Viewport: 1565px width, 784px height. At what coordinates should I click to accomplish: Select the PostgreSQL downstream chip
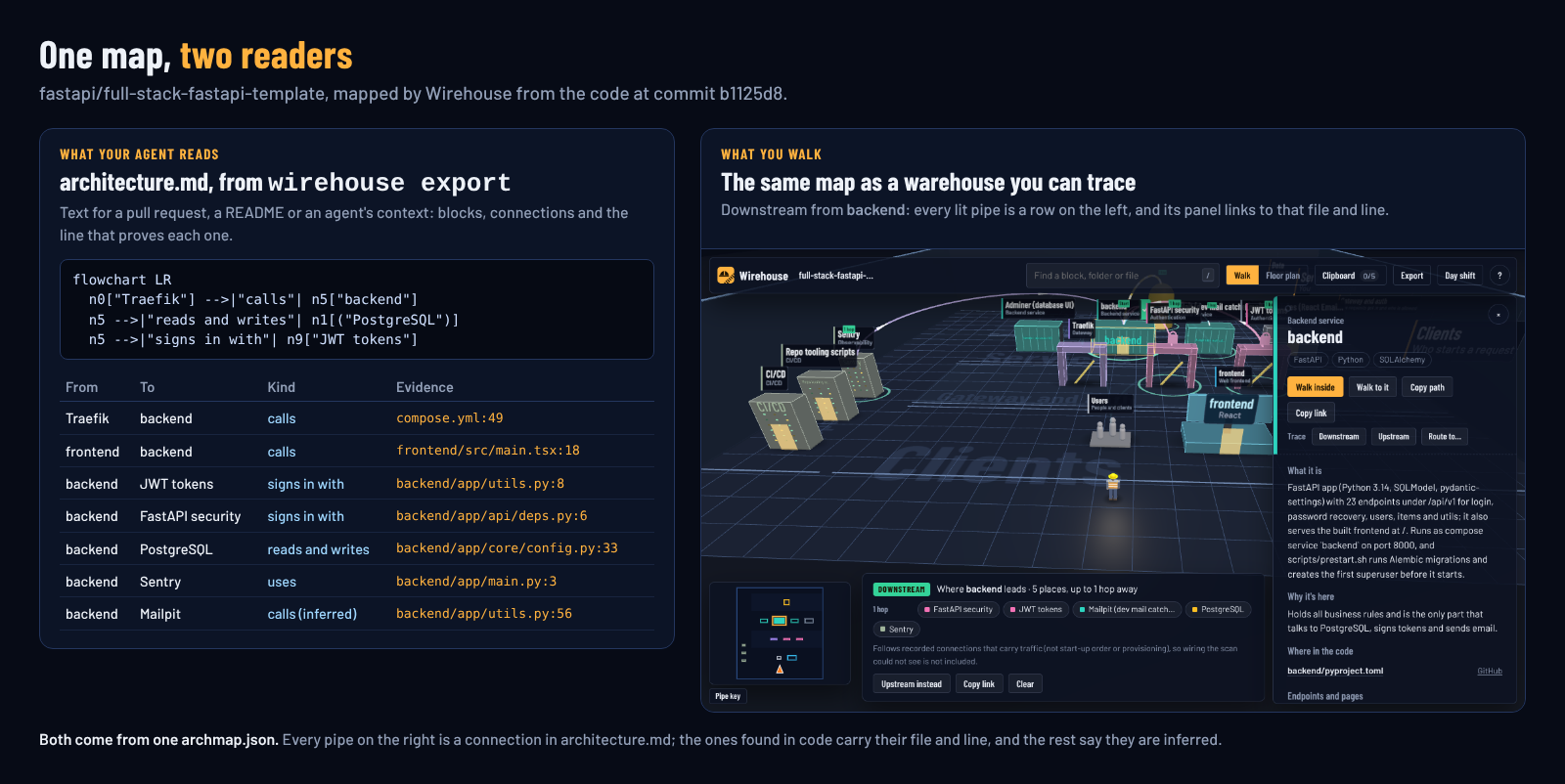(x=1218, y=609)
